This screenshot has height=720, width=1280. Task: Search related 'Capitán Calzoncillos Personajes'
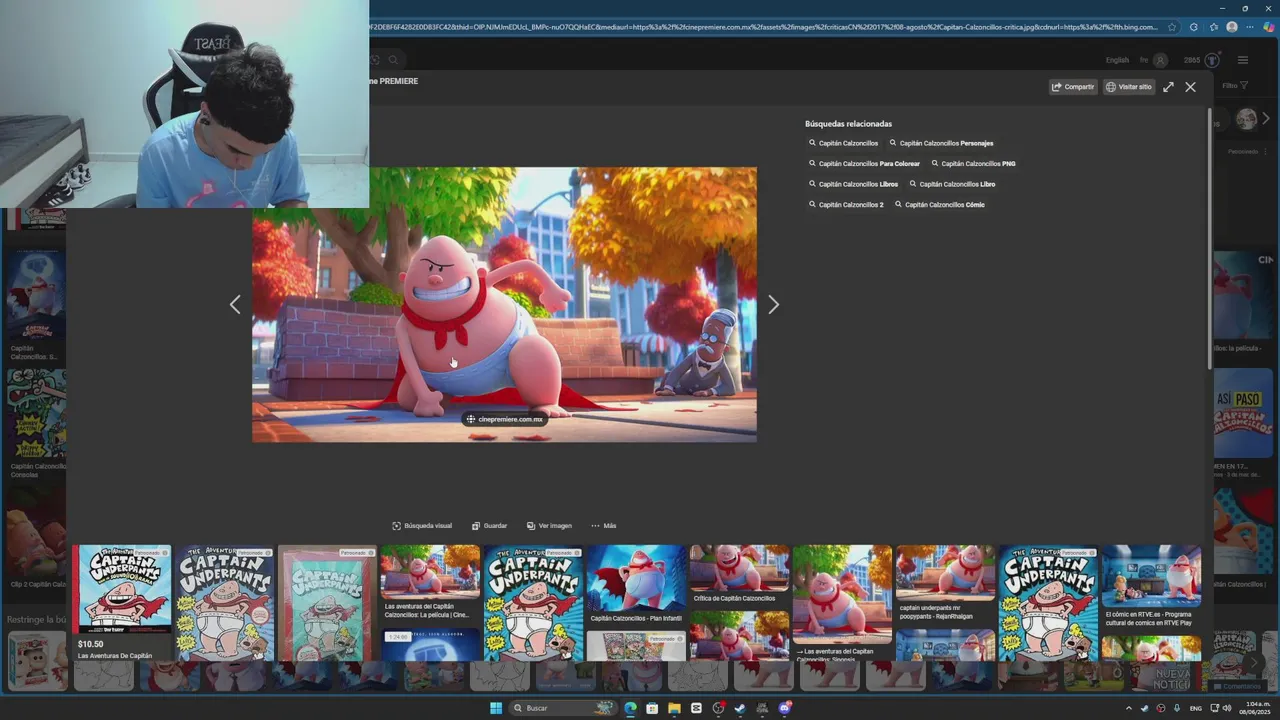[x=941, y=143]
